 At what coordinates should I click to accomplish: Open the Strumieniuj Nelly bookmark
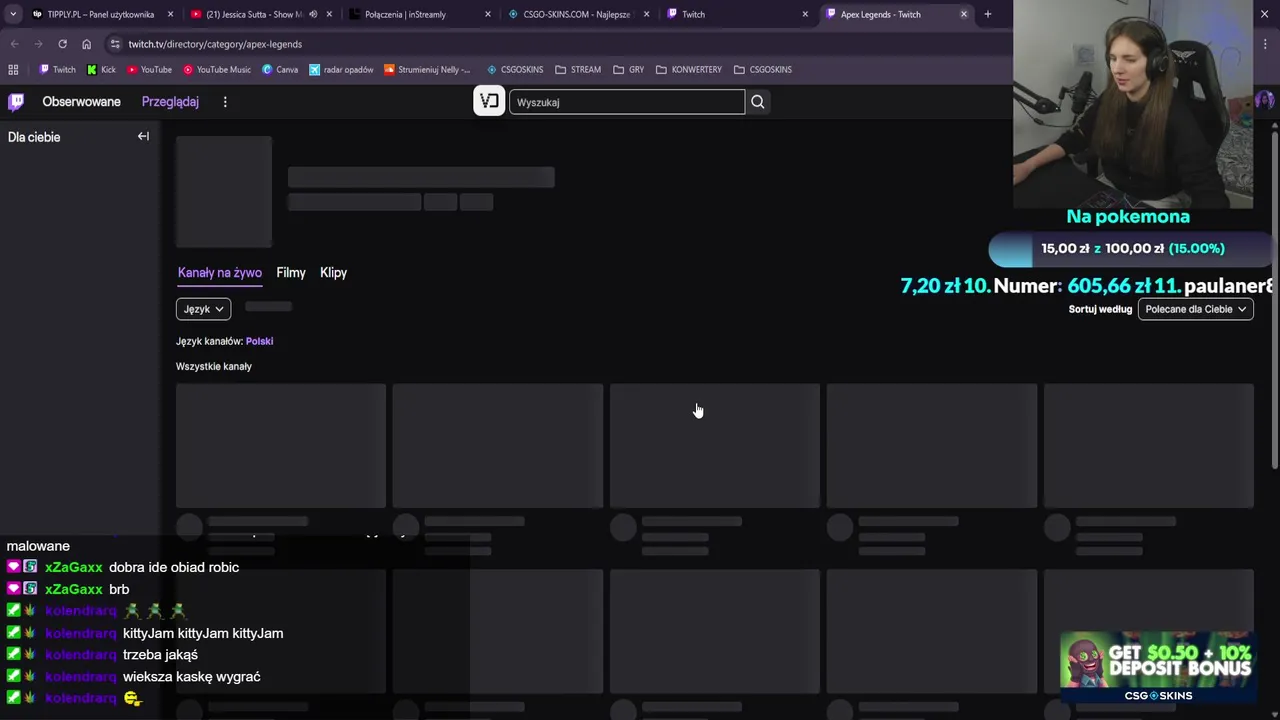tap(427, 70)
